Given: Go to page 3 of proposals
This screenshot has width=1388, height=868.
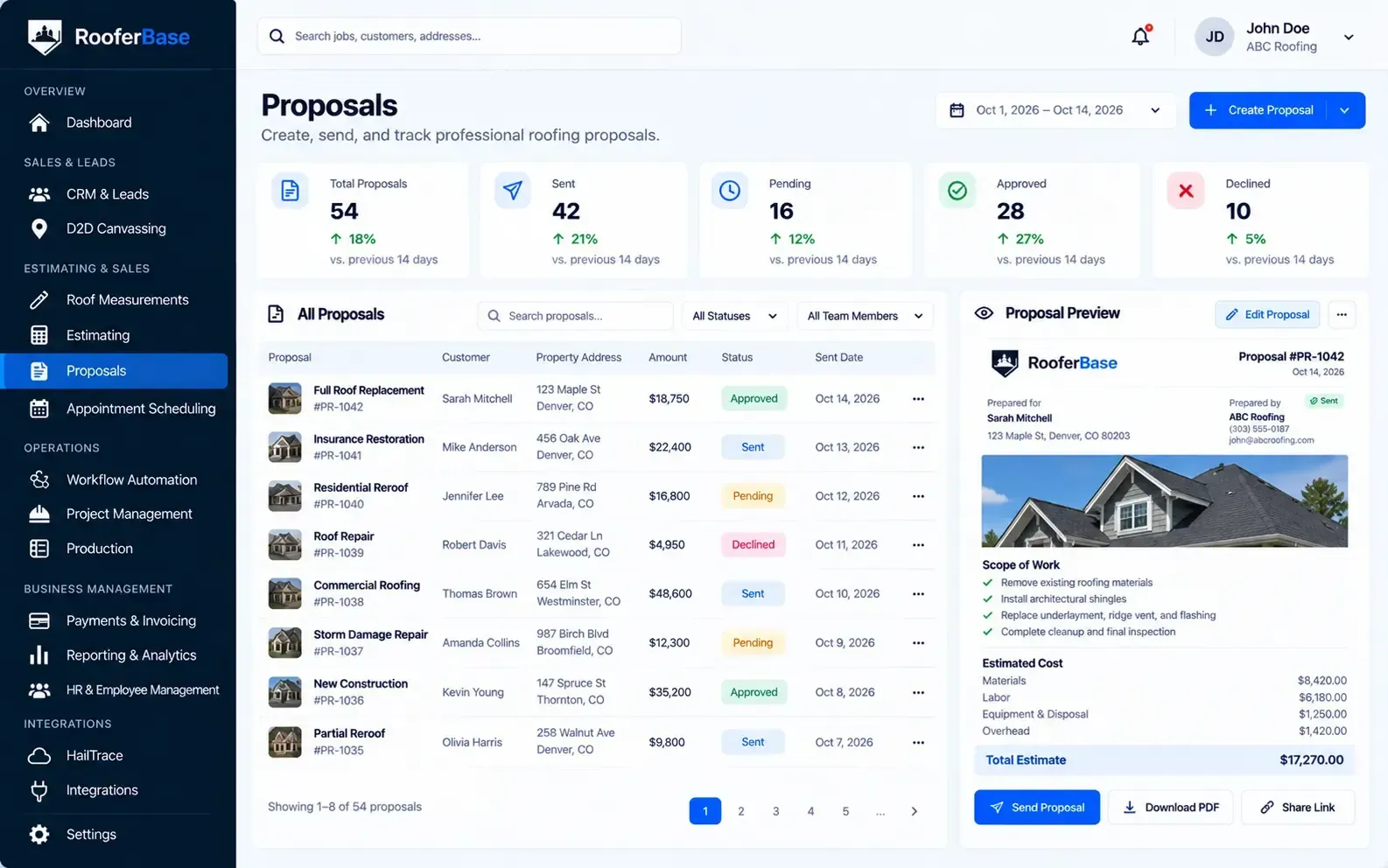Looking at the screenshot, I should [x=775, y=811].
